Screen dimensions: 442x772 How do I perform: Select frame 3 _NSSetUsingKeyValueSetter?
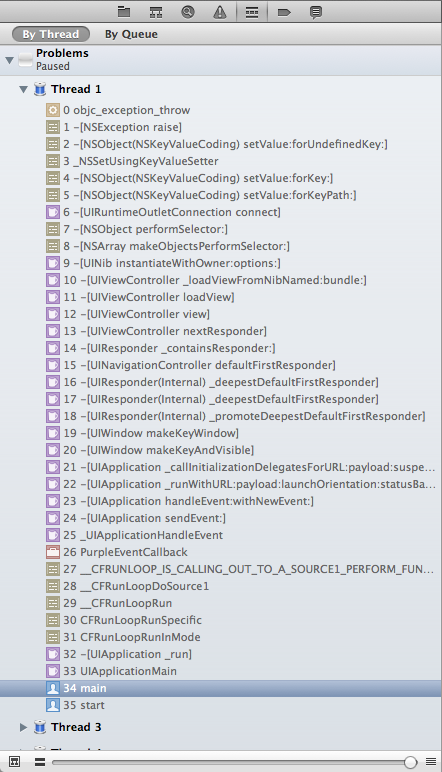[x=221, y=161]
